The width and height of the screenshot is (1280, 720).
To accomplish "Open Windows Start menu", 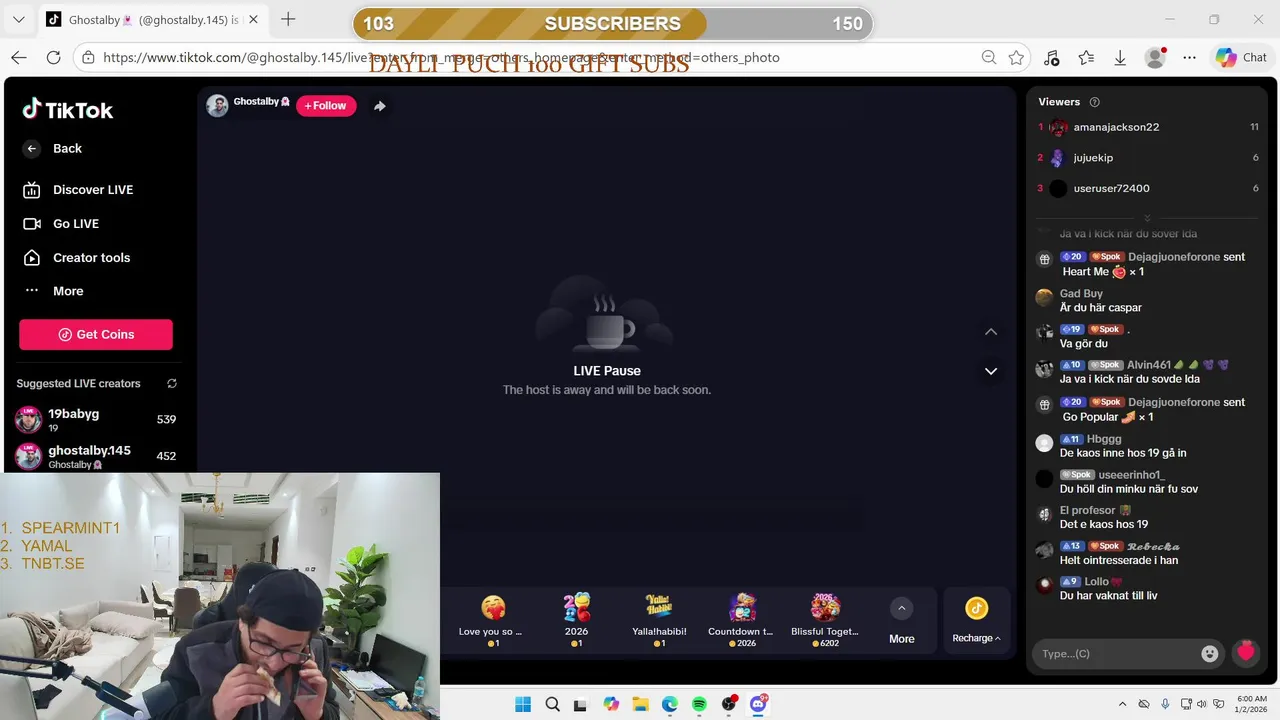I will (523, 704).
